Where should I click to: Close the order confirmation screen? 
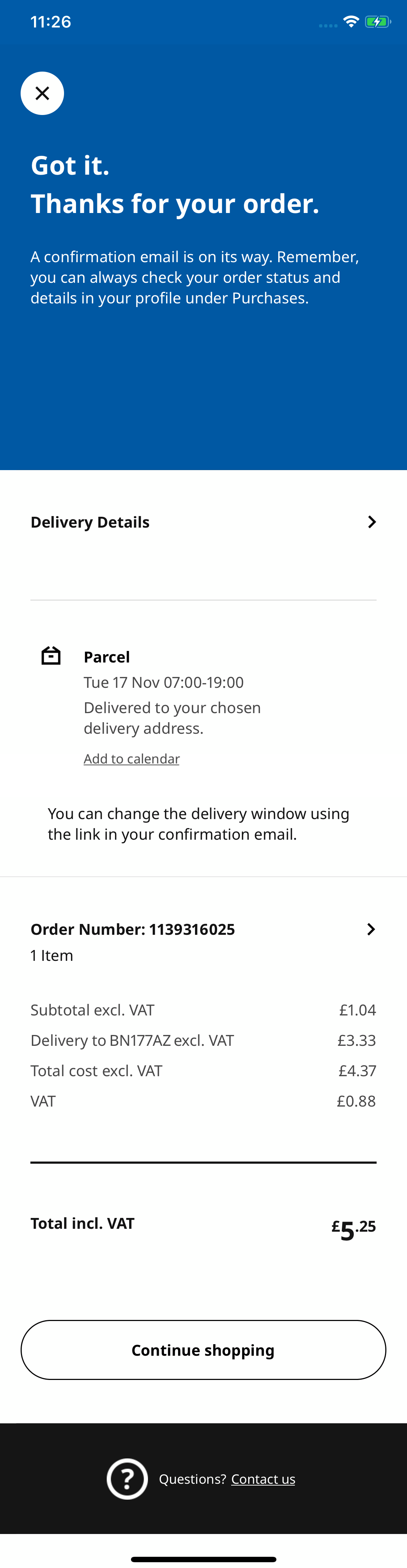coord(42,93)
